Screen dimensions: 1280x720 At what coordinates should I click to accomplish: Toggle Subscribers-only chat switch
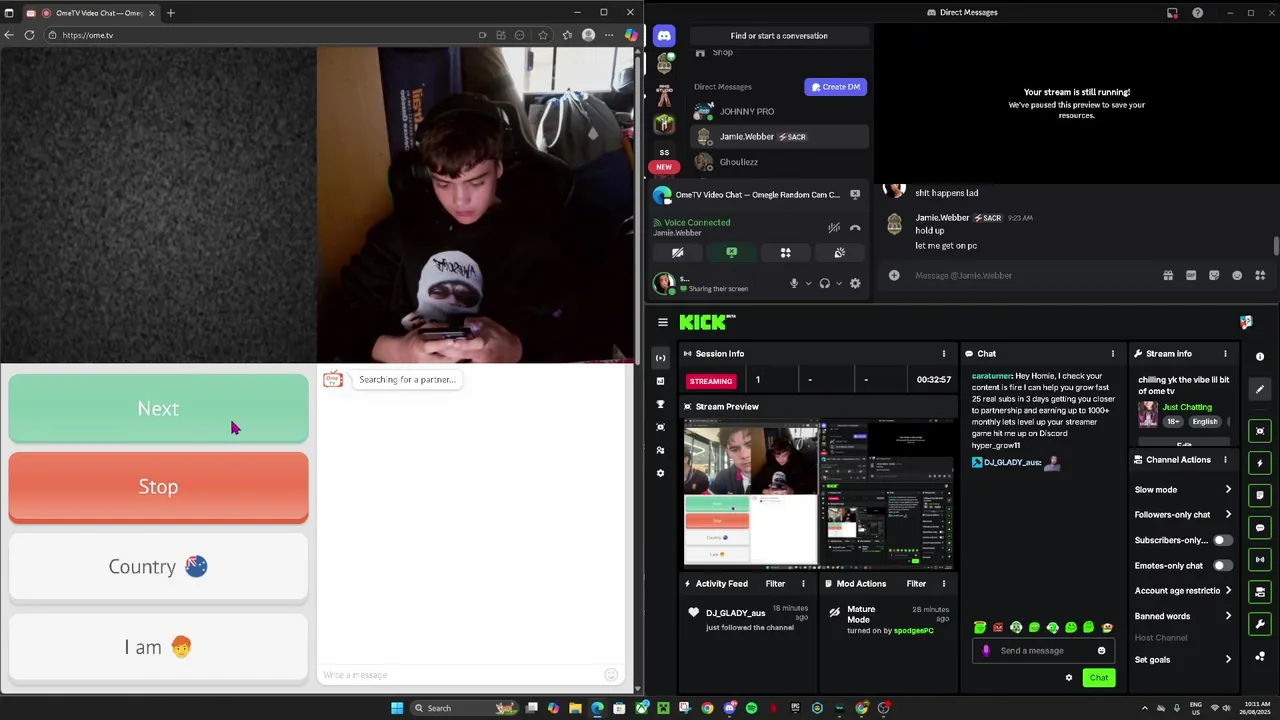[1222, 540]
